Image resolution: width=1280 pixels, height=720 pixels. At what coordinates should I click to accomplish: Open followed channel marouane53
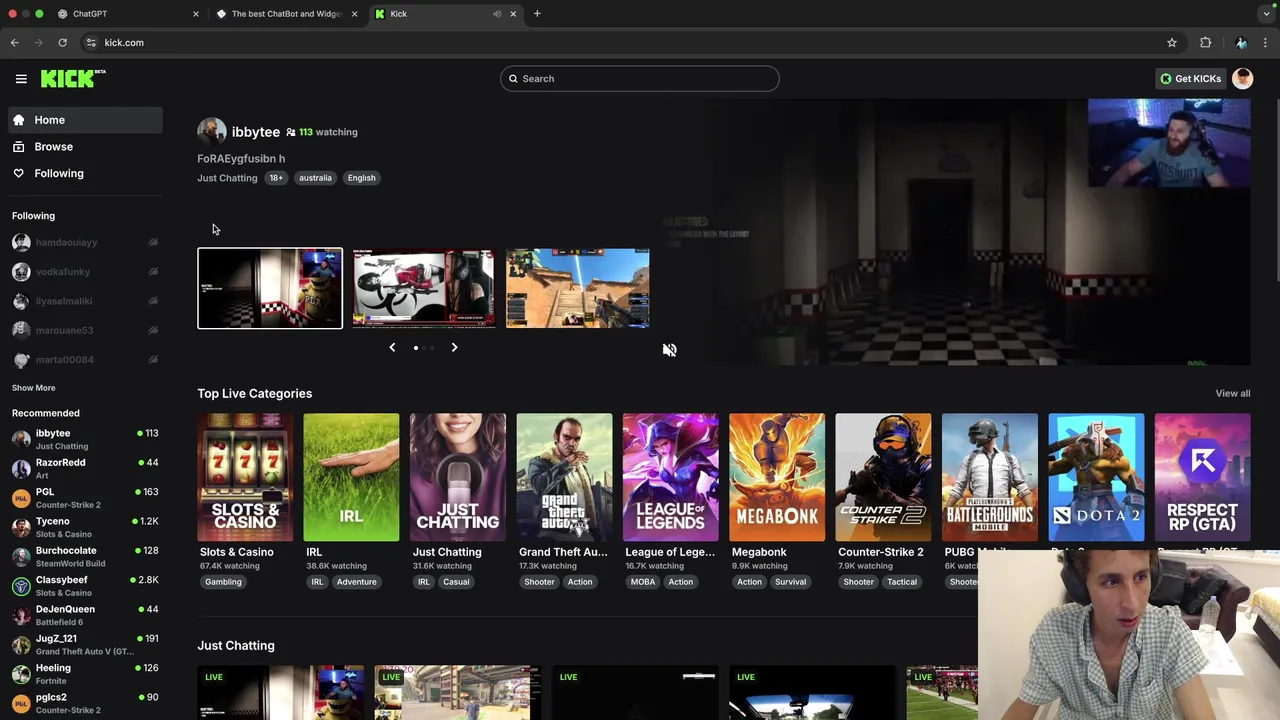coord(84,330)
